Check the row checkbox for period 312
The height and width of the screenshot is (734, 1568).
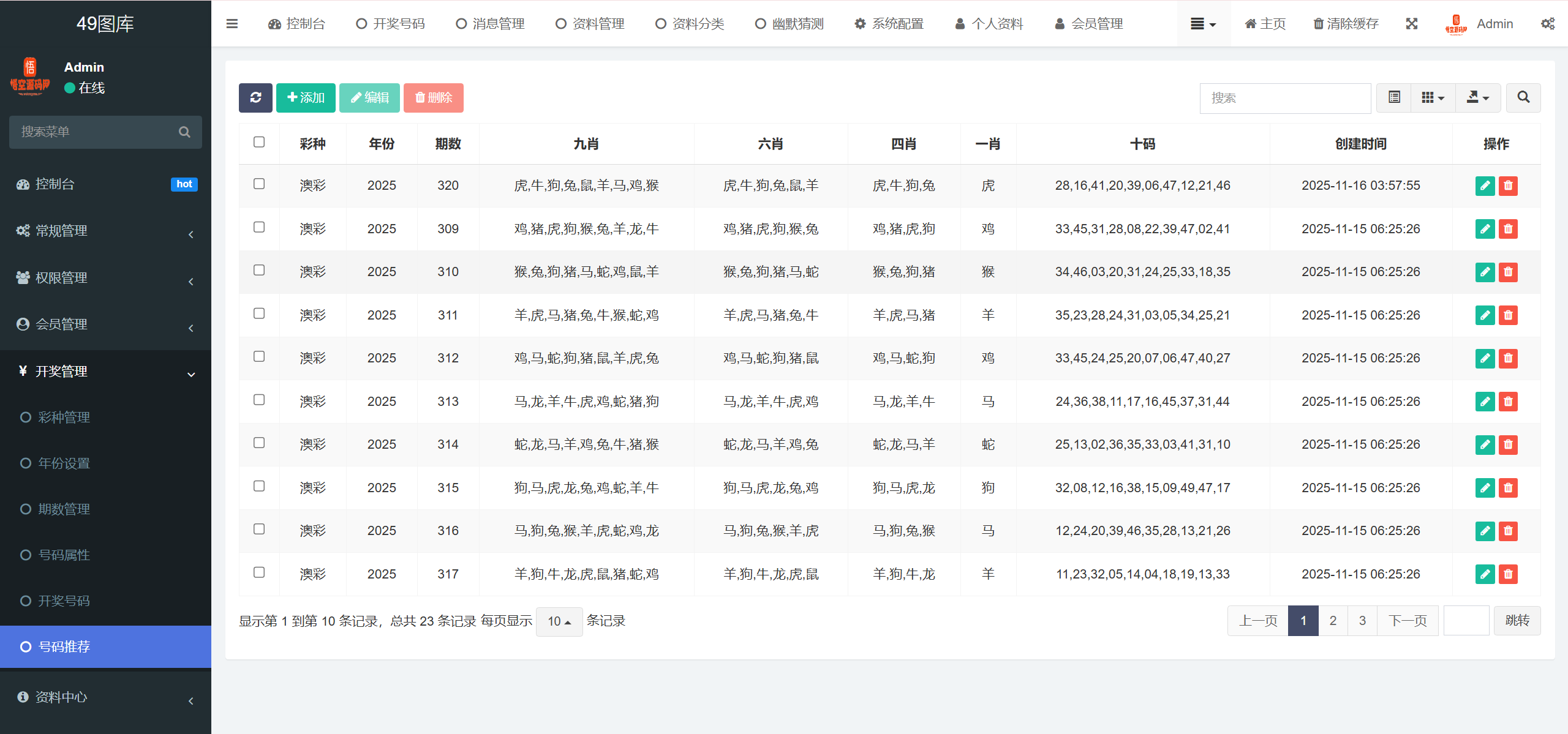tap(259, 356)
